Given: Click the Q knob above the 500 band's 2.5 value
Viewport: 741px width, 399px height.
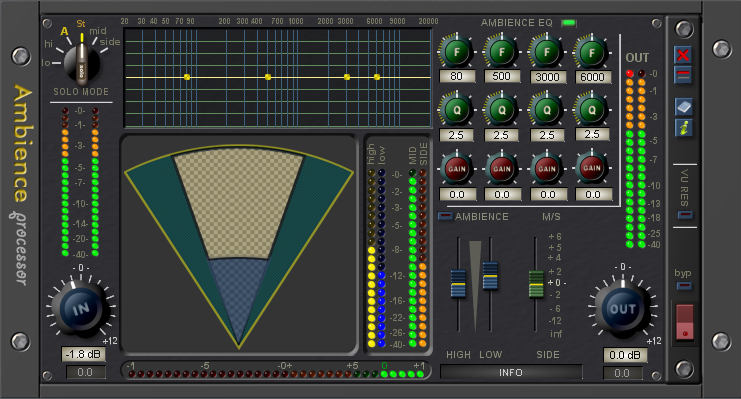Looking at the screenshot, I should [501, 110].
